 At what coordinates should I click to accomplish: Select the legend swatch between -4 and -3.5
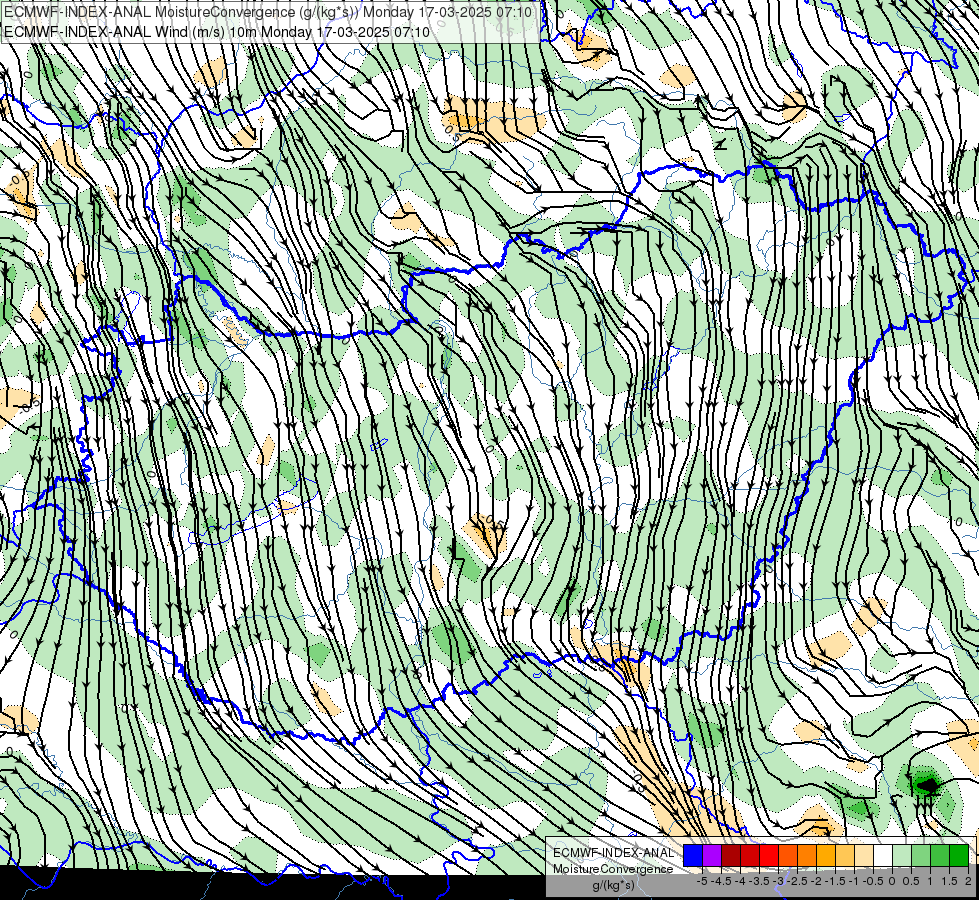coord(750,855)
